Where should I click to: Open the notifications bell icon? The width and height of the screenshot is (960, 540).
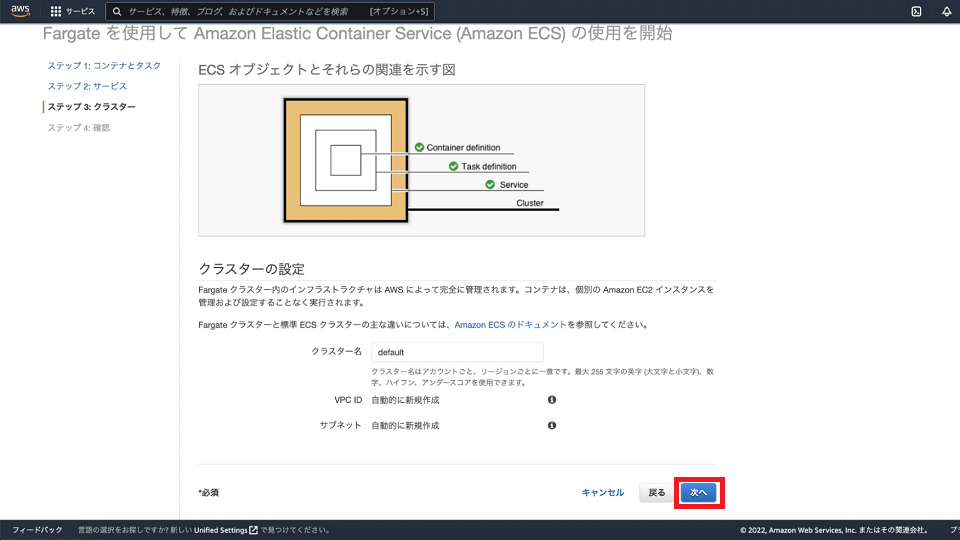[947, 11]
